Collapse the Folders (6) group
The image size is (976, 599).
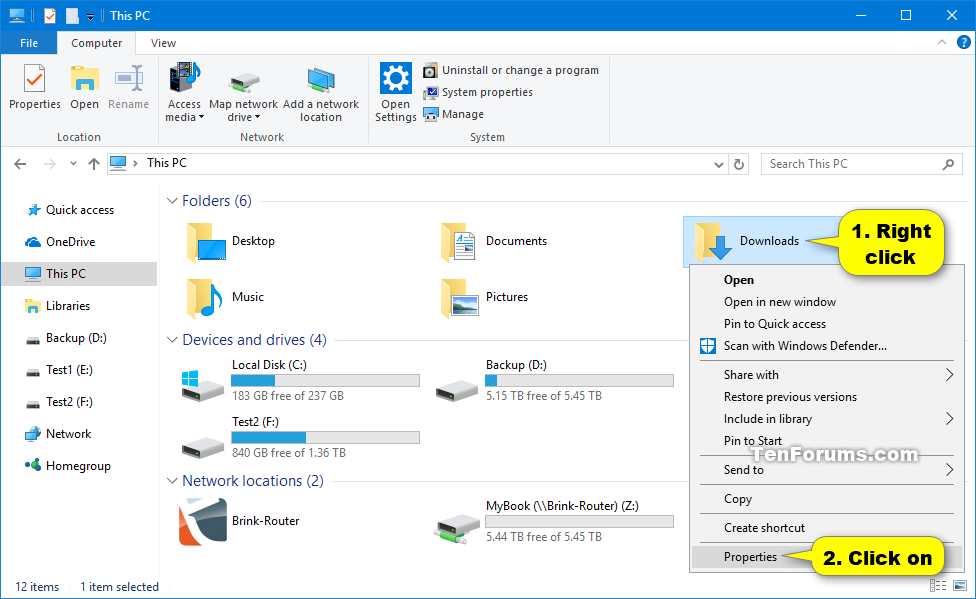172,201
